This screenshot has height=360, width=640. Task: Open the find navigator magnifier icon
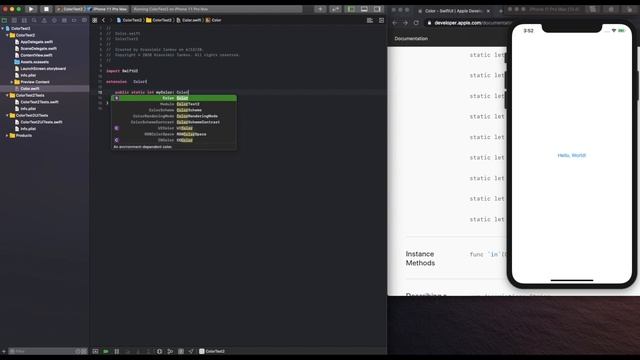[34, 20]
